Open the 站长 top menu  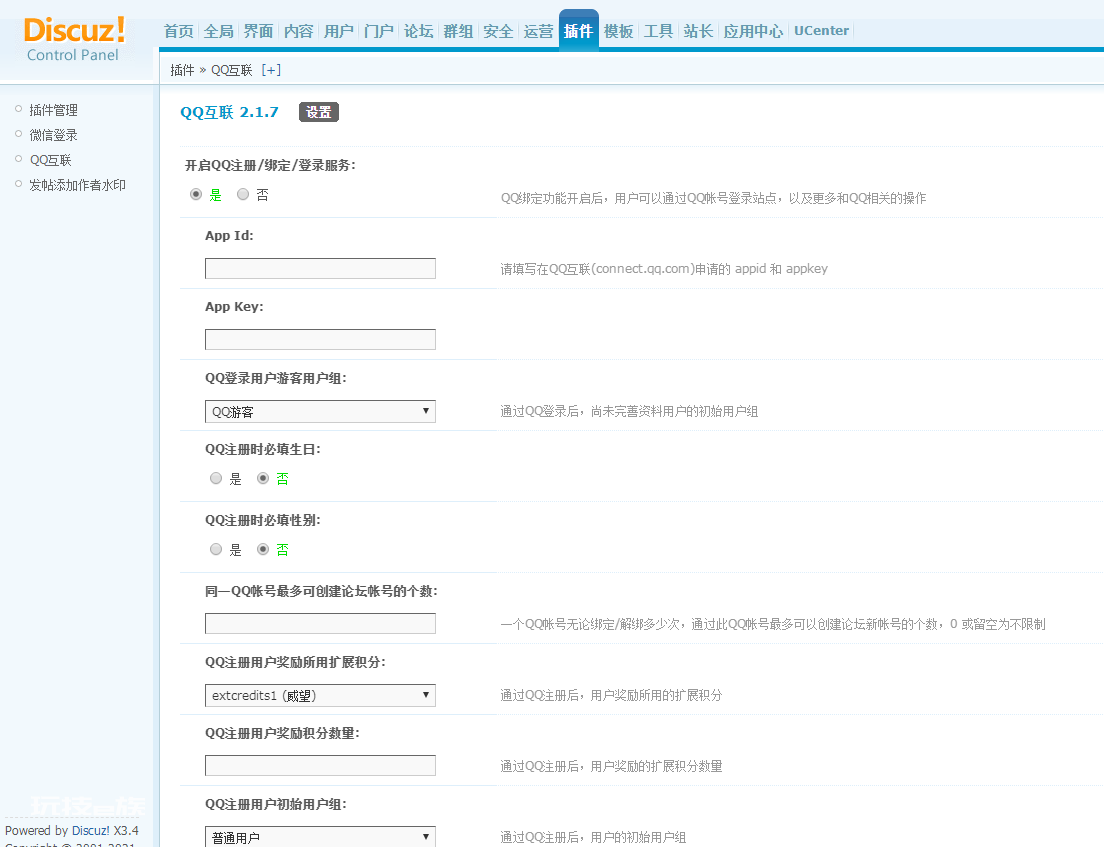698,31
